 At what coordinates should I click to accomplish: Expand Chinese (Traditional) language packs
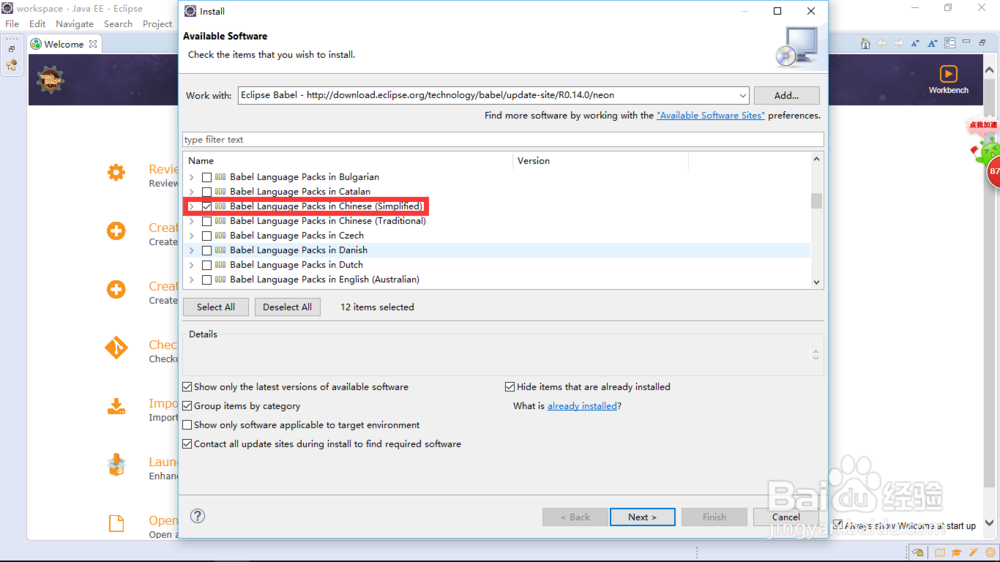coord(191,221)
